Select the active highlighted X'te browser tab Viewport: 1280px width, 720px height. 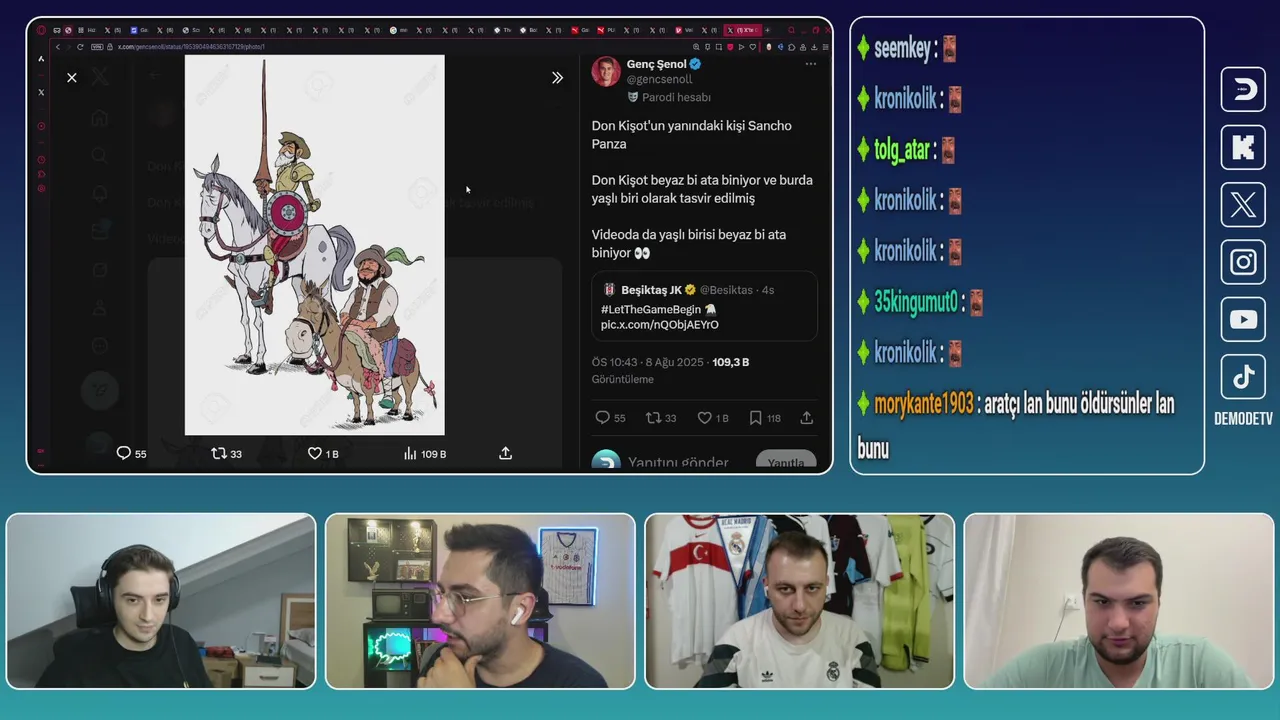tap(743, 30)
